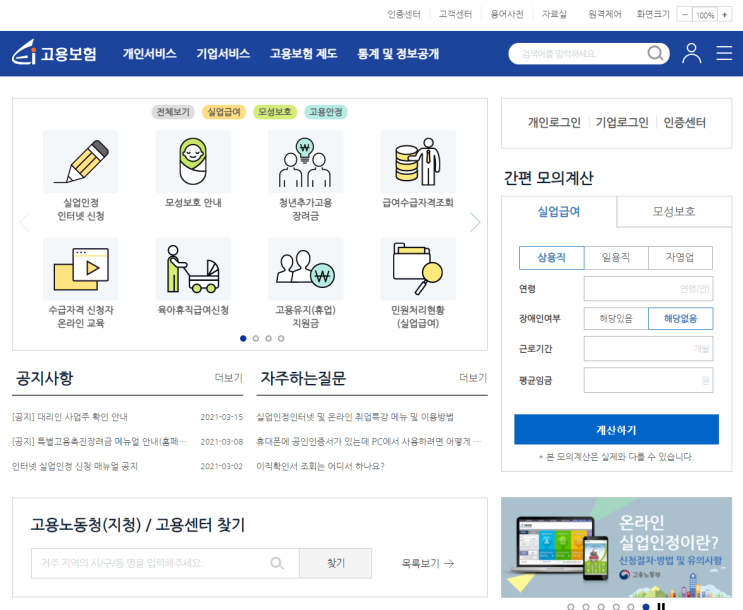
Task: Open 민원처리현황(실업급여) folder icon
Action: [418, 269]
